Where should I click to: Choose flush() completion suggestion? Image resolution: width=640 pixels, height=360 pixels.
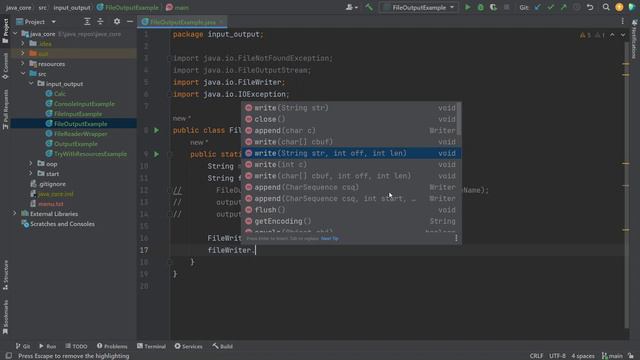(x=351, y=210)
